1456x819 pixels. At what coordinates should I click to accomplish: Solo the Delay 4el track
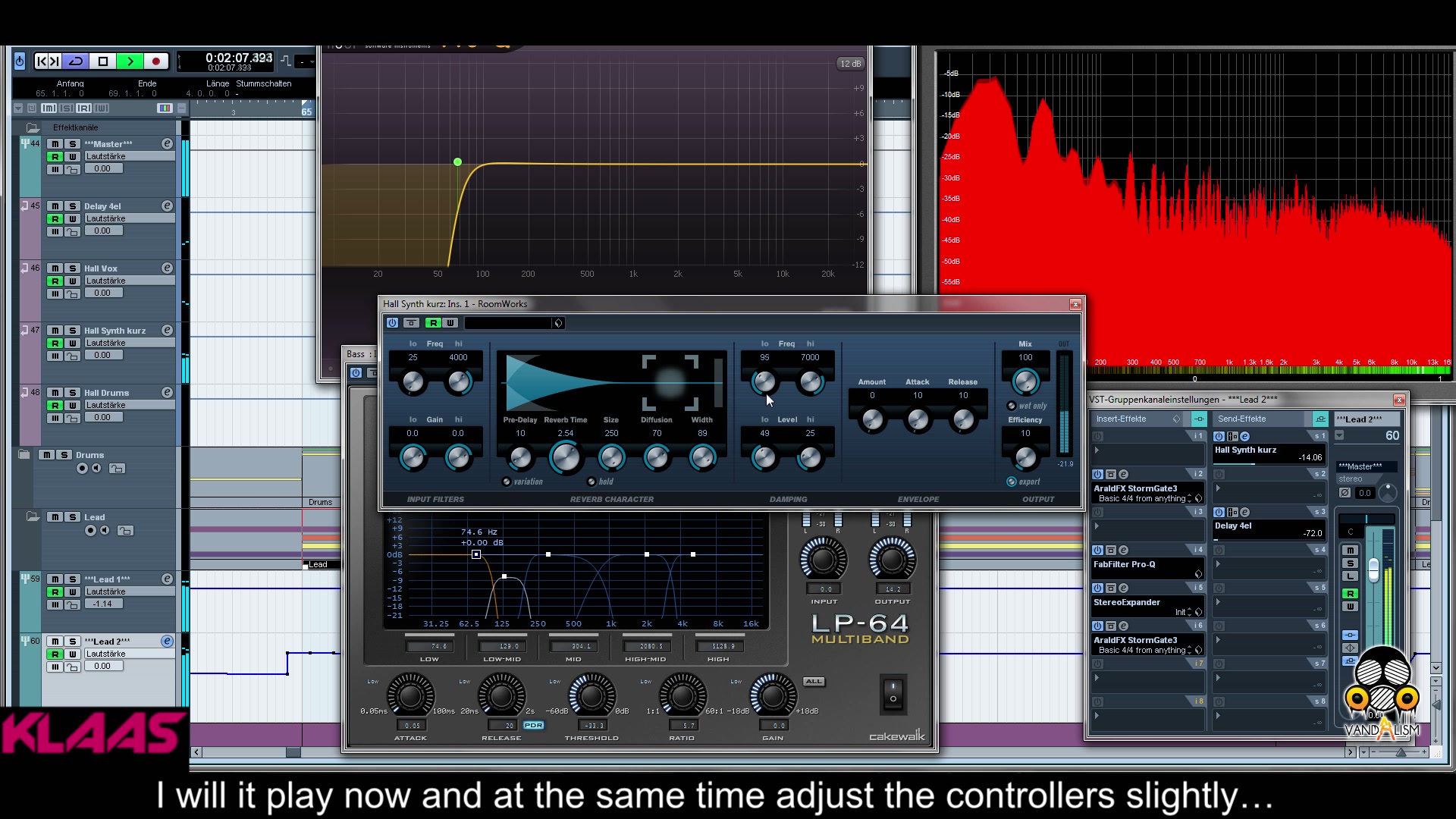(x=73, y=206)
